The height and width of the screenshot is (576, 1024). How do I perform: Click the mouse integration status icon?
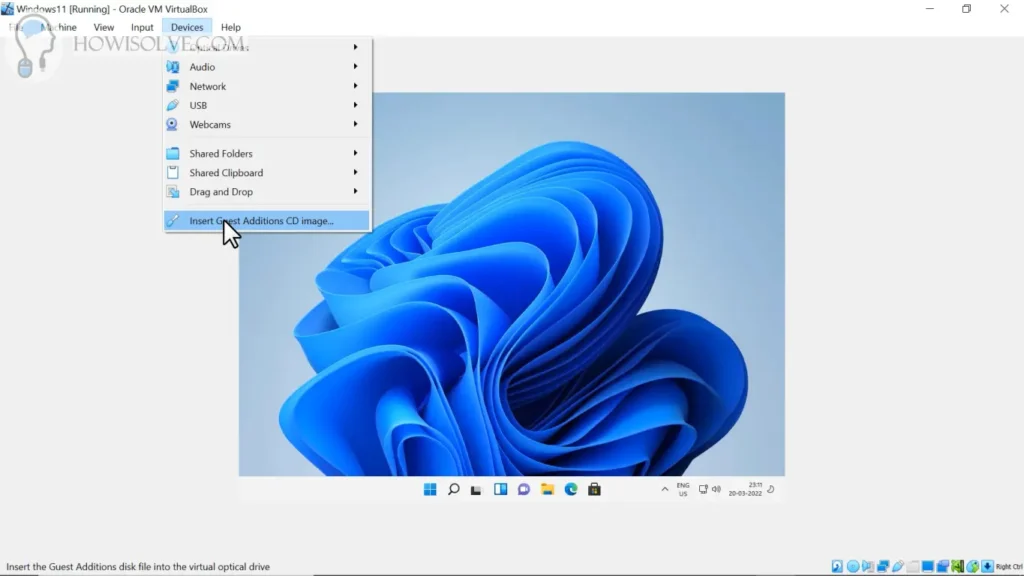pos(973,566)
